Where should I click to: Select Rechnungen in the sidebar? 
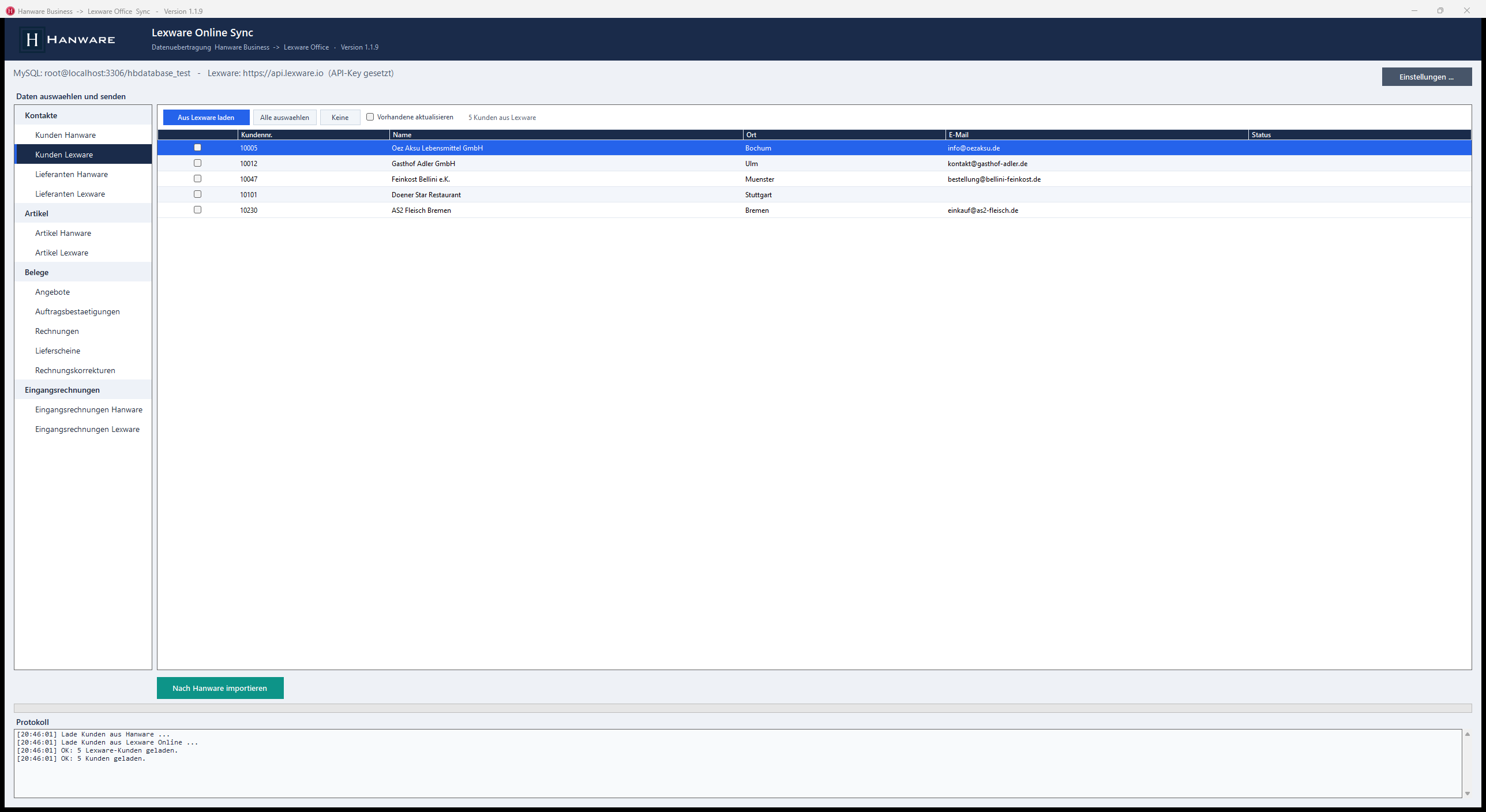coord(83,331)
